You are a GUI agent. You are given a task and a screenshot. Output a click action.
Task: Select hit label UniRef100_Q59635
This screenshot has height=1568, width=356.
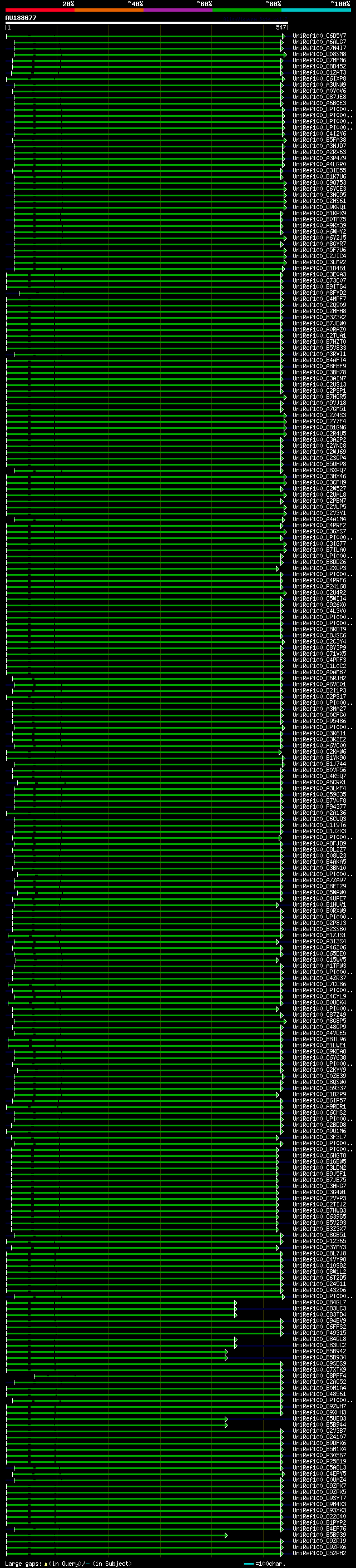click(x=319, y=794)
